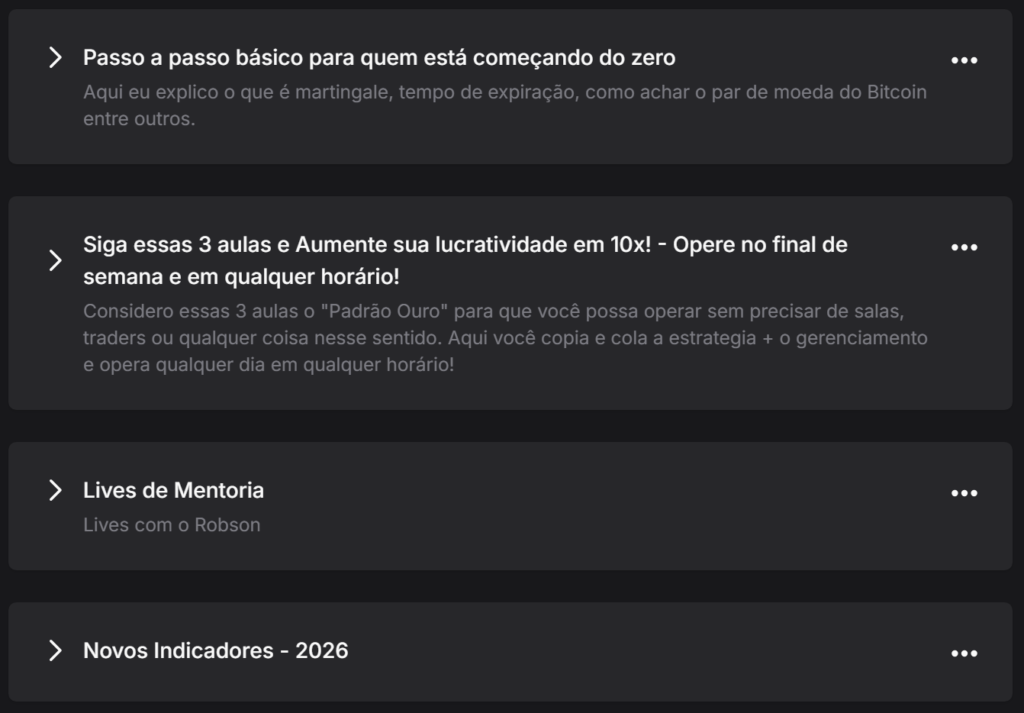Click the 'Lives de Mentoria' title

[173, 490]
